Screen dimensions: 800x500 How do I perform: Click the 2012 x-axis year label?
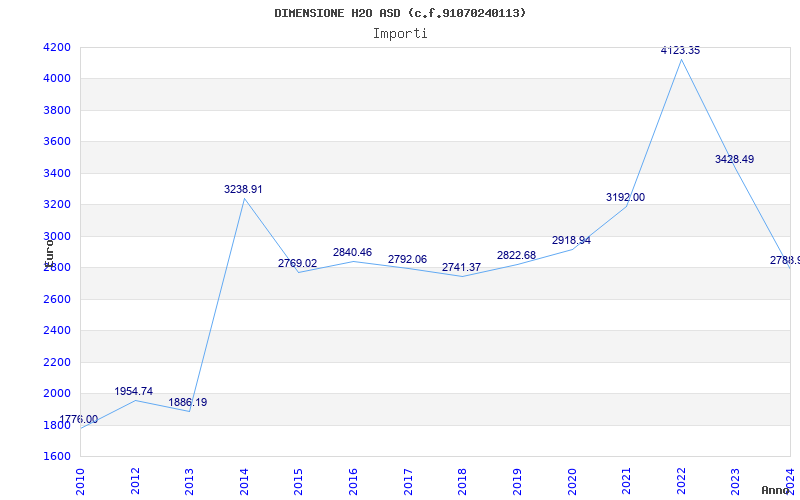[x=135, y=481]
